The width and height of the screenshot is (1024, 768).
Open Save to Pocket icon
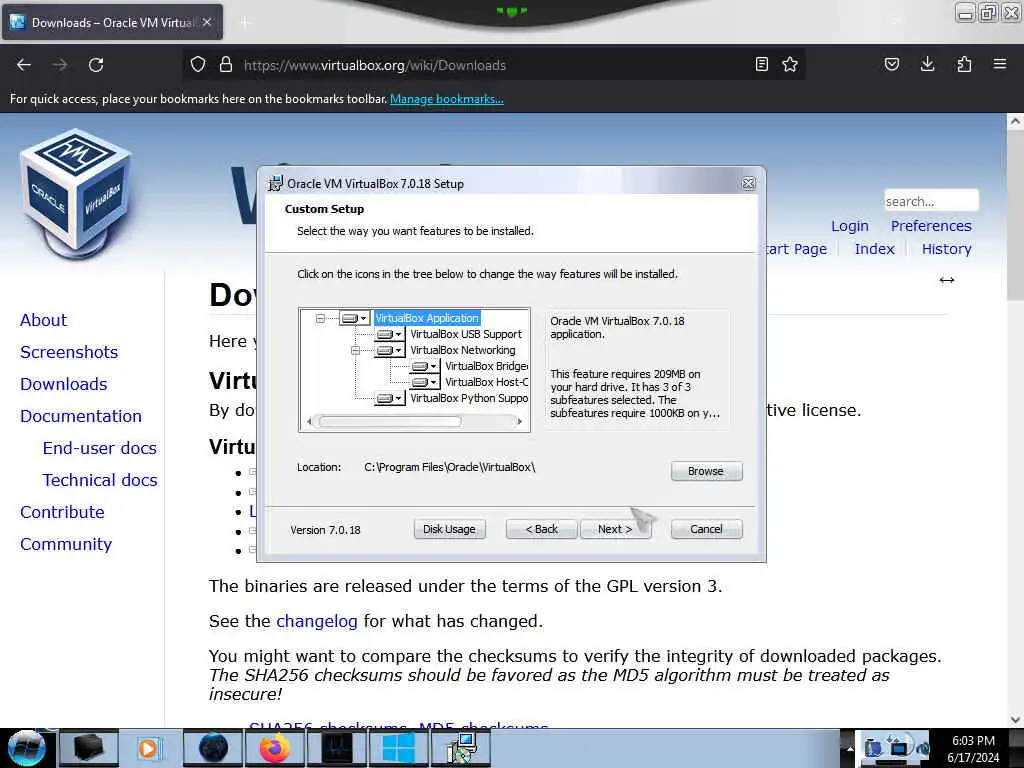tap(891, 64)
